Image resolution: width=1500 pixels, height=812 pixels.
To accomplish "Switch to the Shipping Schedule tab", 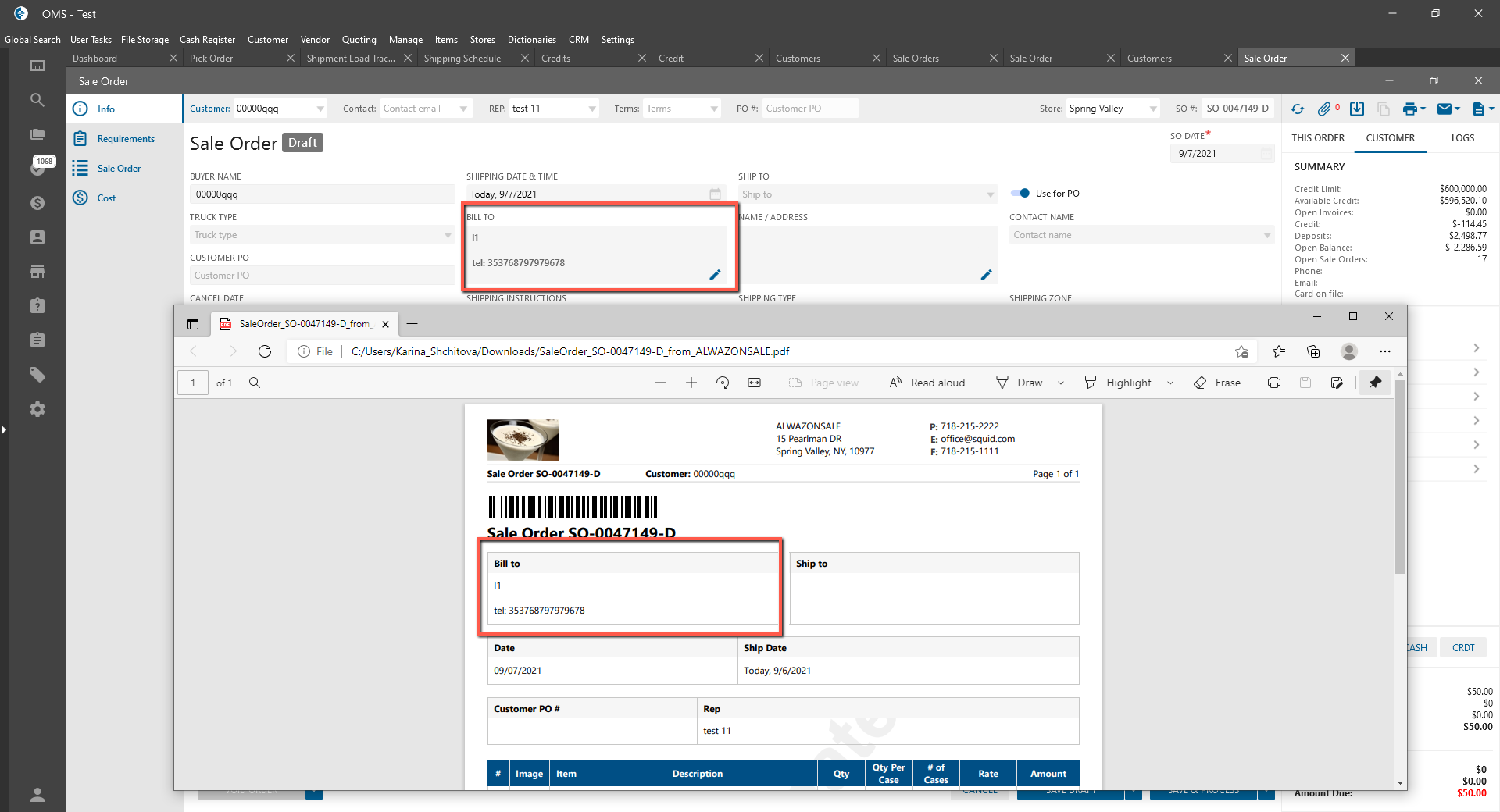I will point(462,59).
